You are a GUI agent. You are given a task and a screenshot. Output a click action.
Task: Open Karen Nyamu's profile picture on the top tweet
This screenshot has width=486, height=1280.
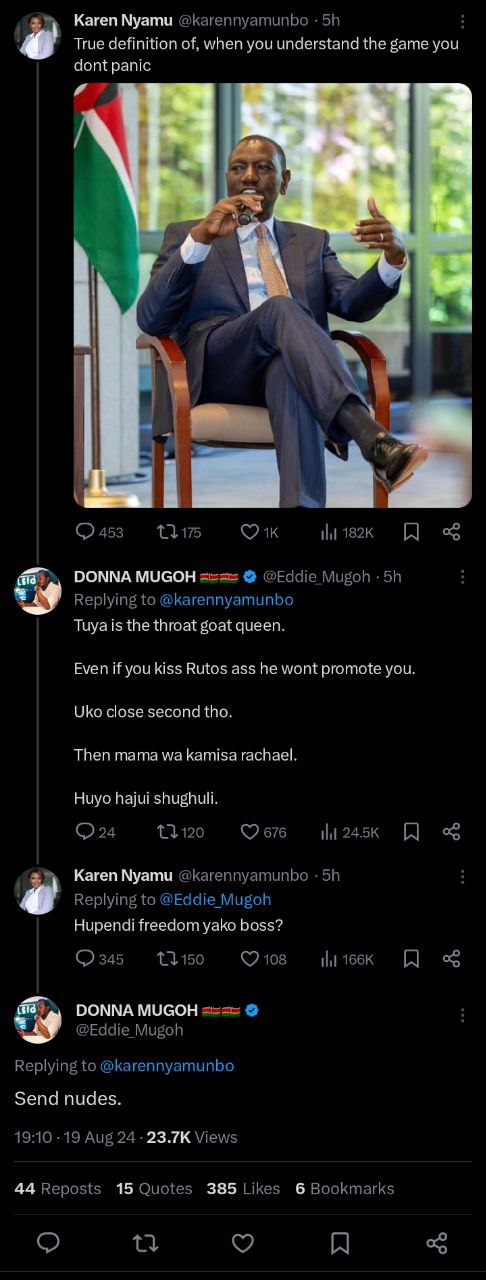click(38, 36)
